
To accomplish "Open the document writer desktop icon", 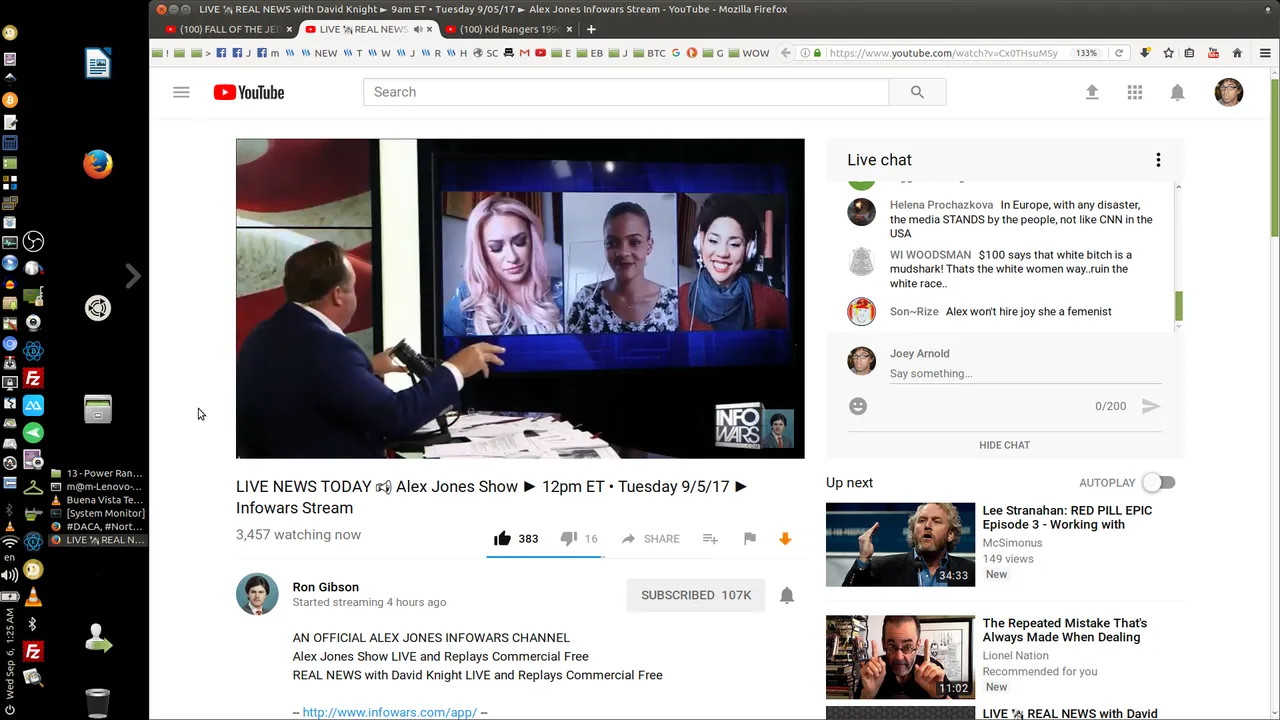I will coord(98,64).
